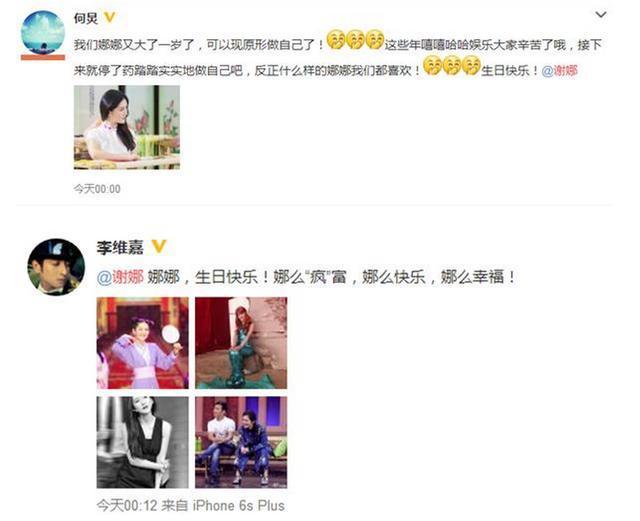
Task: Open the 何炅 username link
Action: 86,18
